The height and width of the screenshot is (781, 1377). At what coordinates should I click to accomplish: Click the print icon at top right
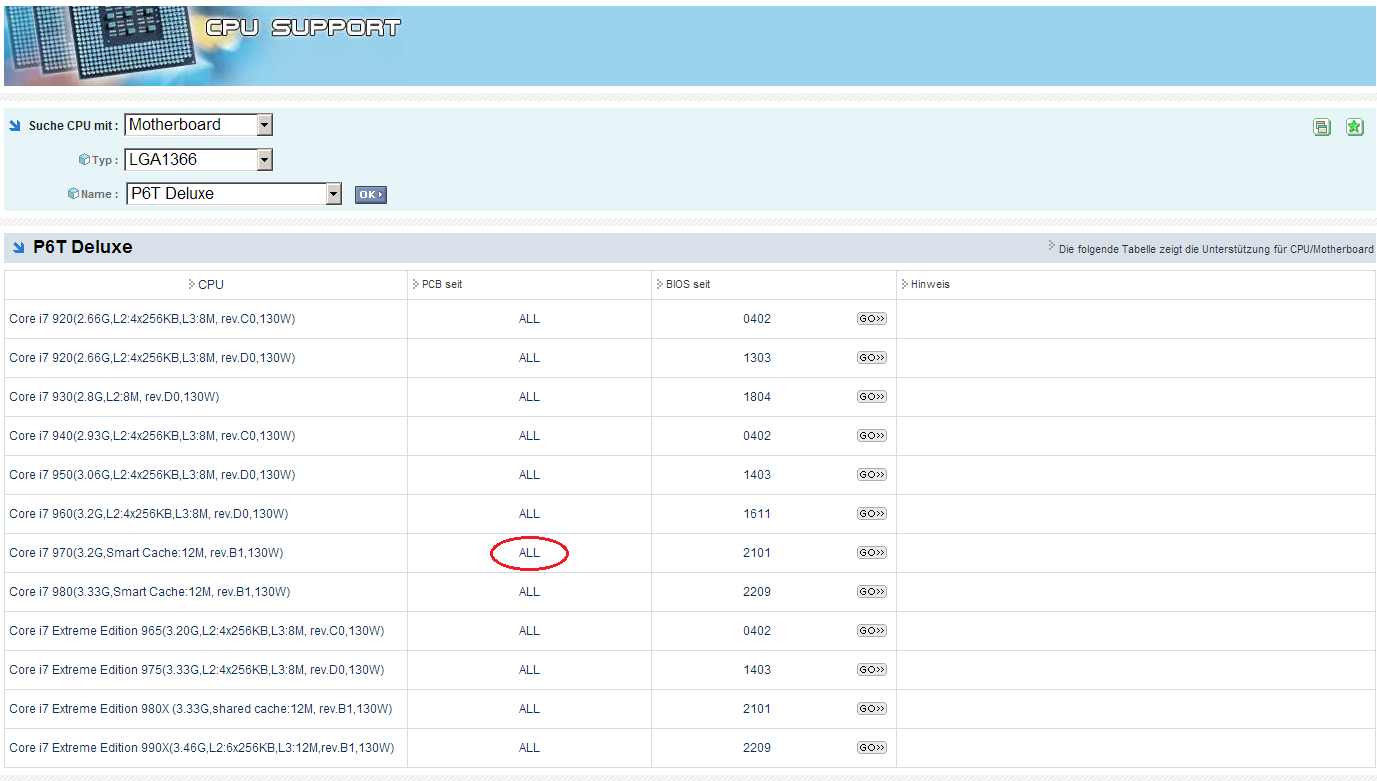(x=1322, y=127)
